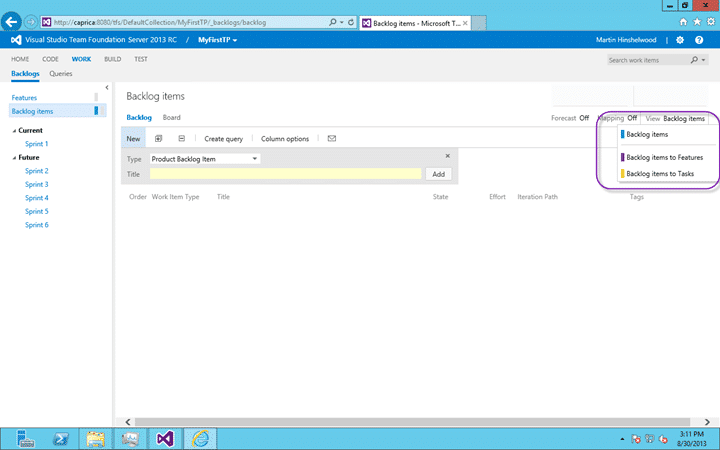
Task: Go to the HOME hub
Action: (20, 59)
